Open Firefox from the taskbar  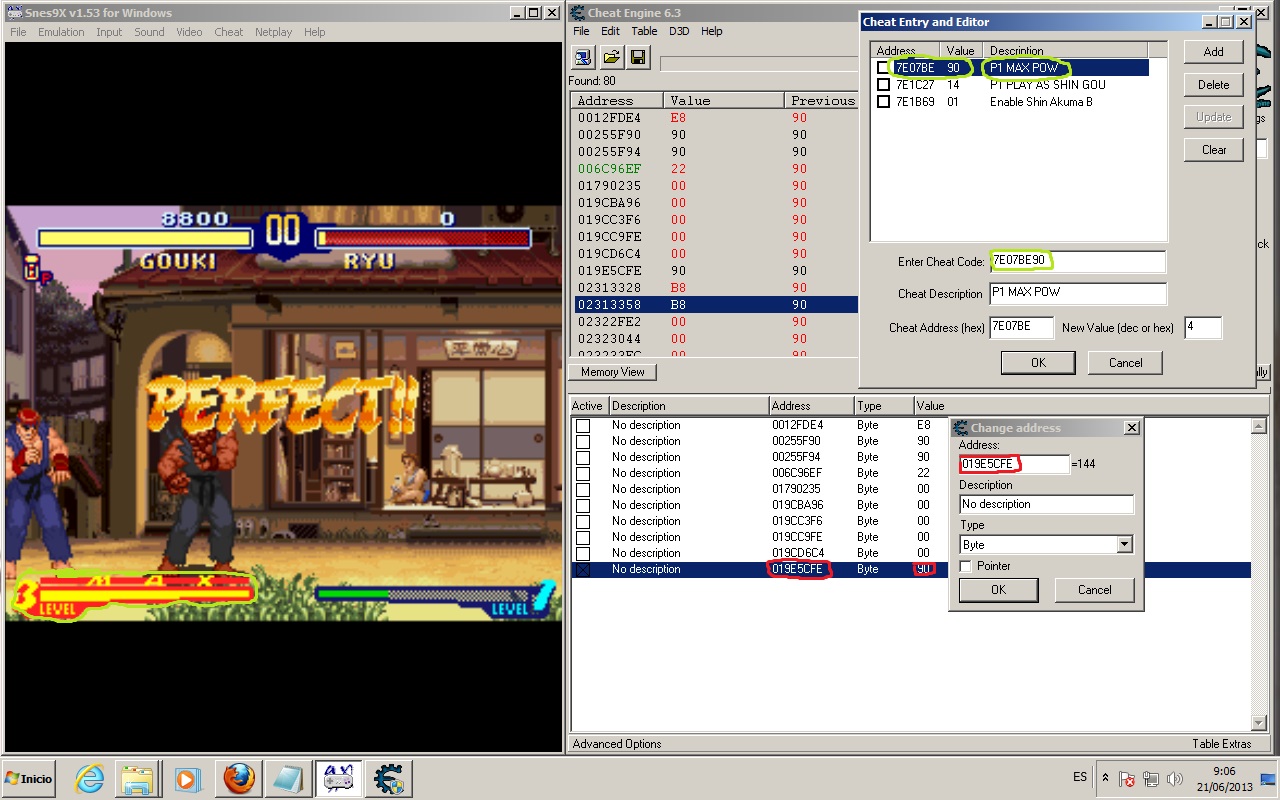point(239,778)
